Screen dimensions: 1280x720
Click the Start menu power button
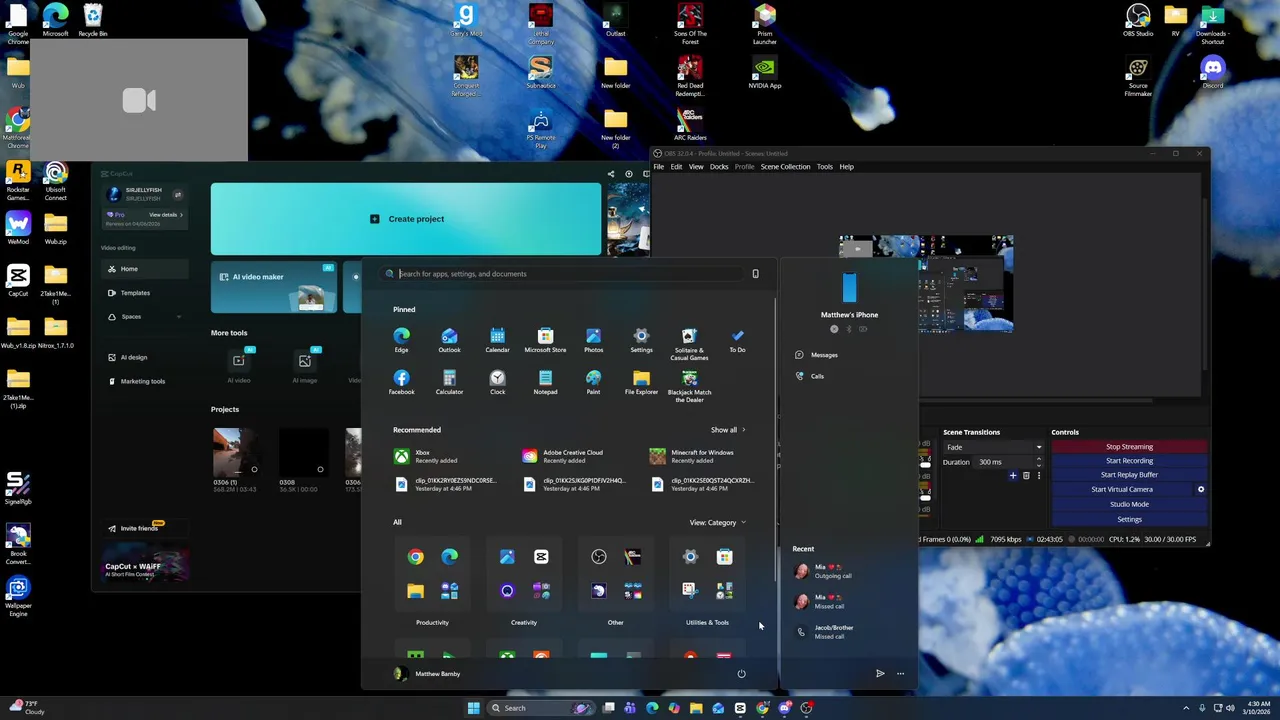pos(741,674)
